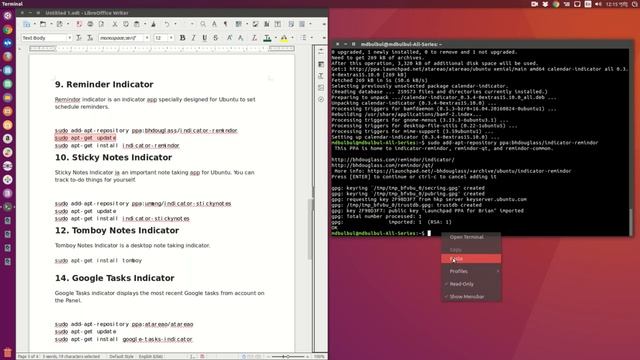Screen dimensions: 640x360
Task: Expand the new document dropdown arrow
Action: point(34,24)
